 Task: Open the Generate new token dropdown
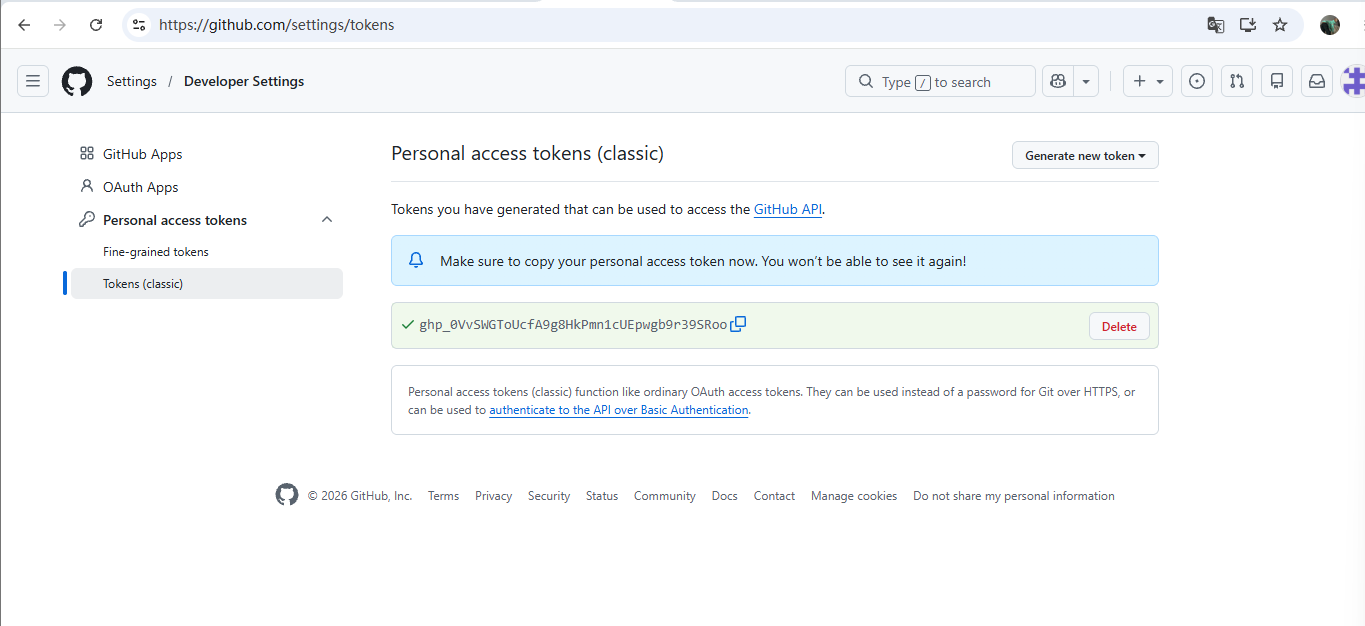click(x=1085, y=155)
